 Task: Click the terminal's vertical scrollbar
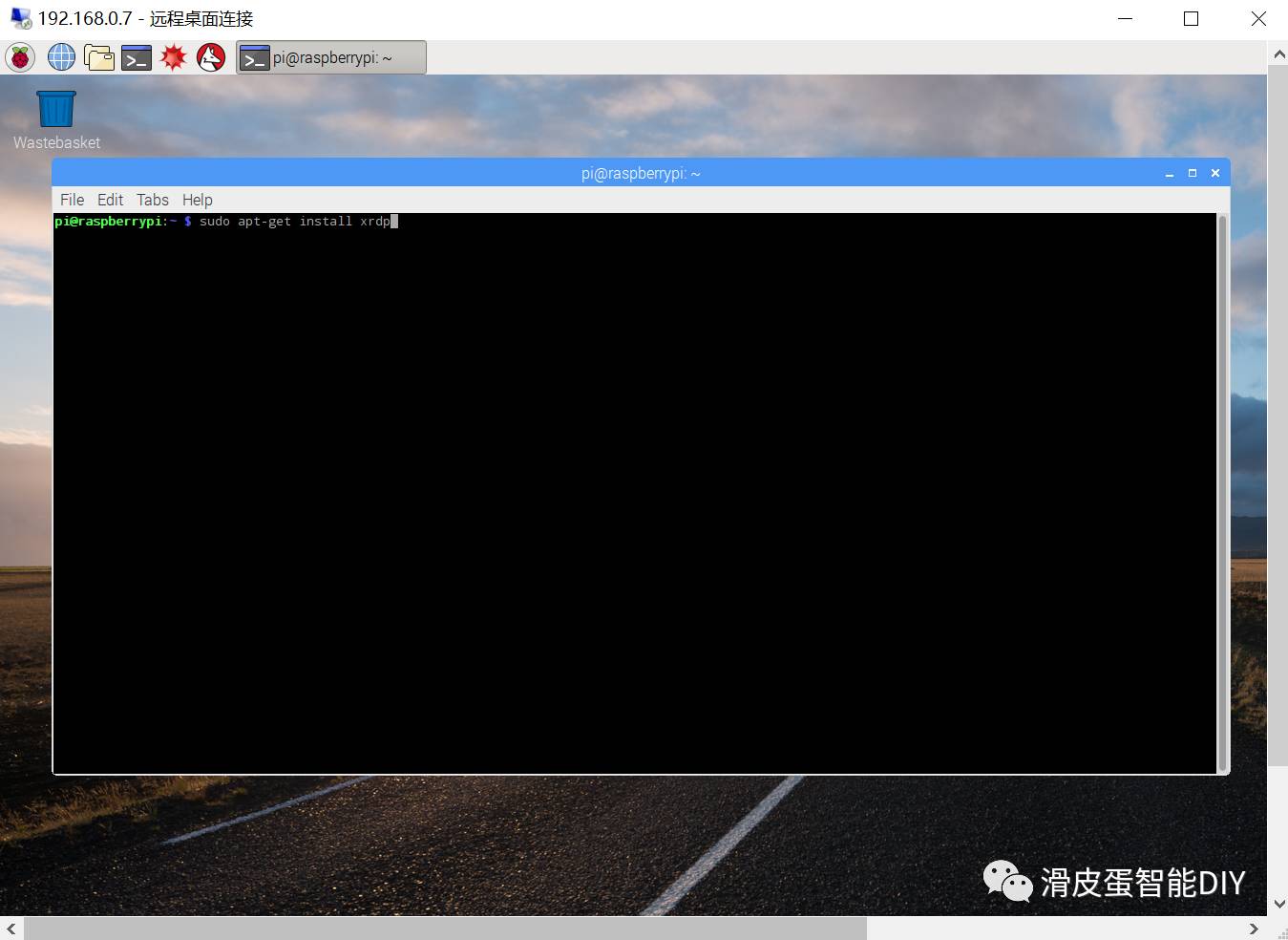pos(1222,493)
